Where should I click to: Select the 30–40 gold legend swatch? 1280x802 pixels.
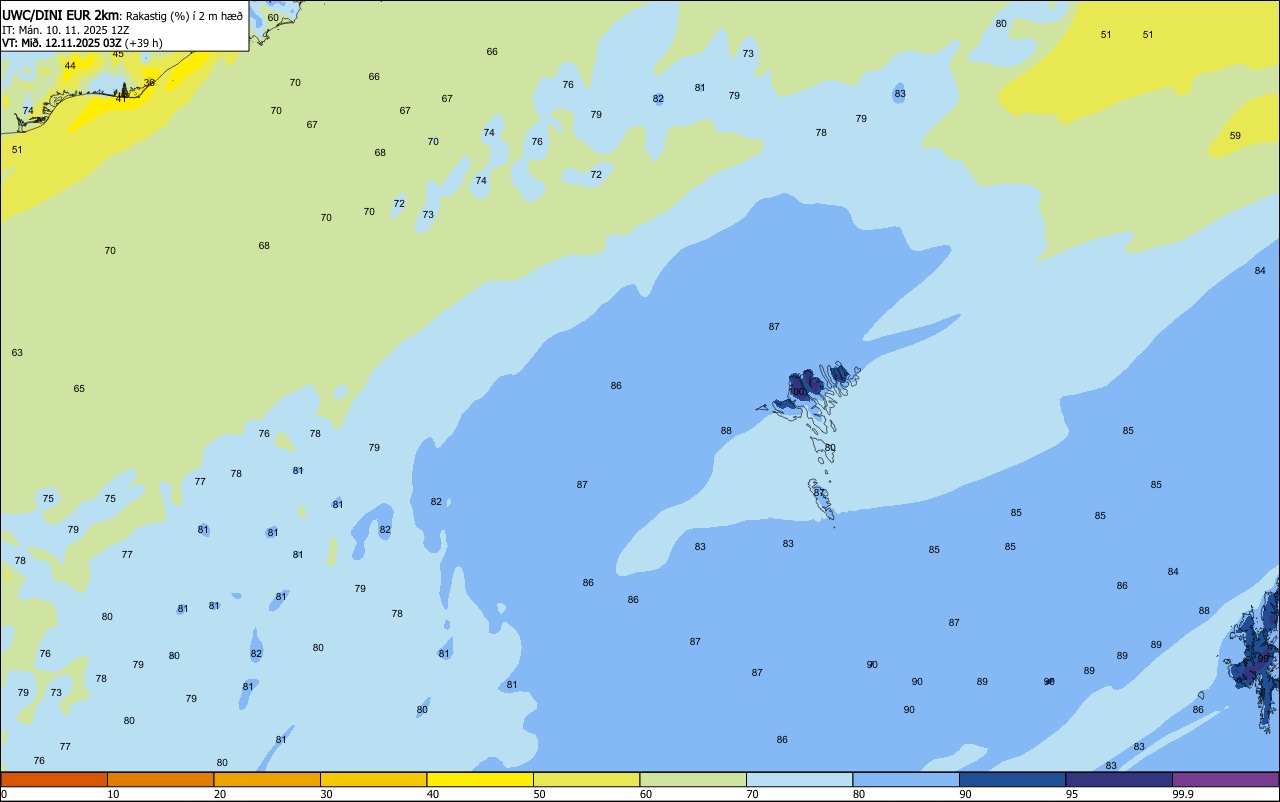coord(373,779)
